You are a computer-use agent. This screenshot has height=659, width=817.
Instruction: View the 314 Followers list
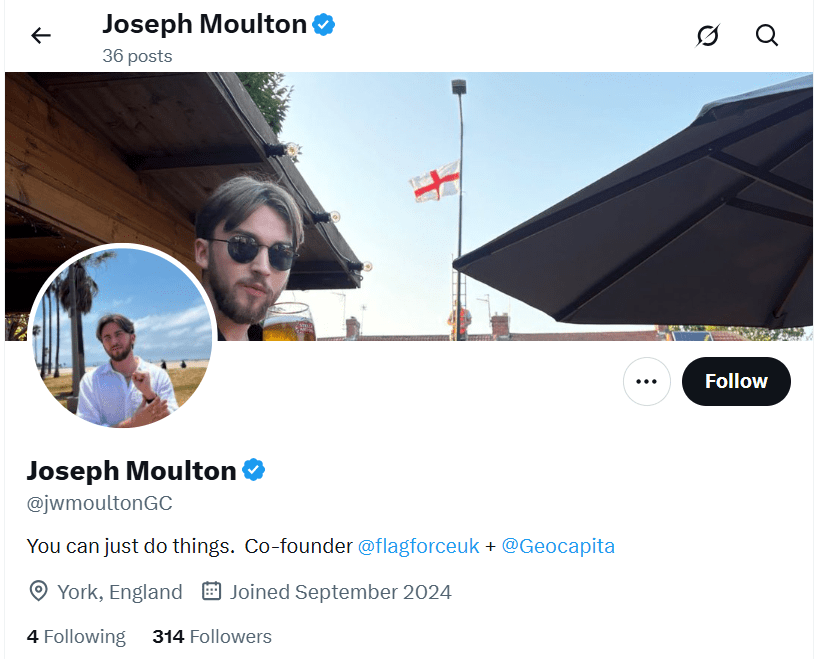click(212, 636)
